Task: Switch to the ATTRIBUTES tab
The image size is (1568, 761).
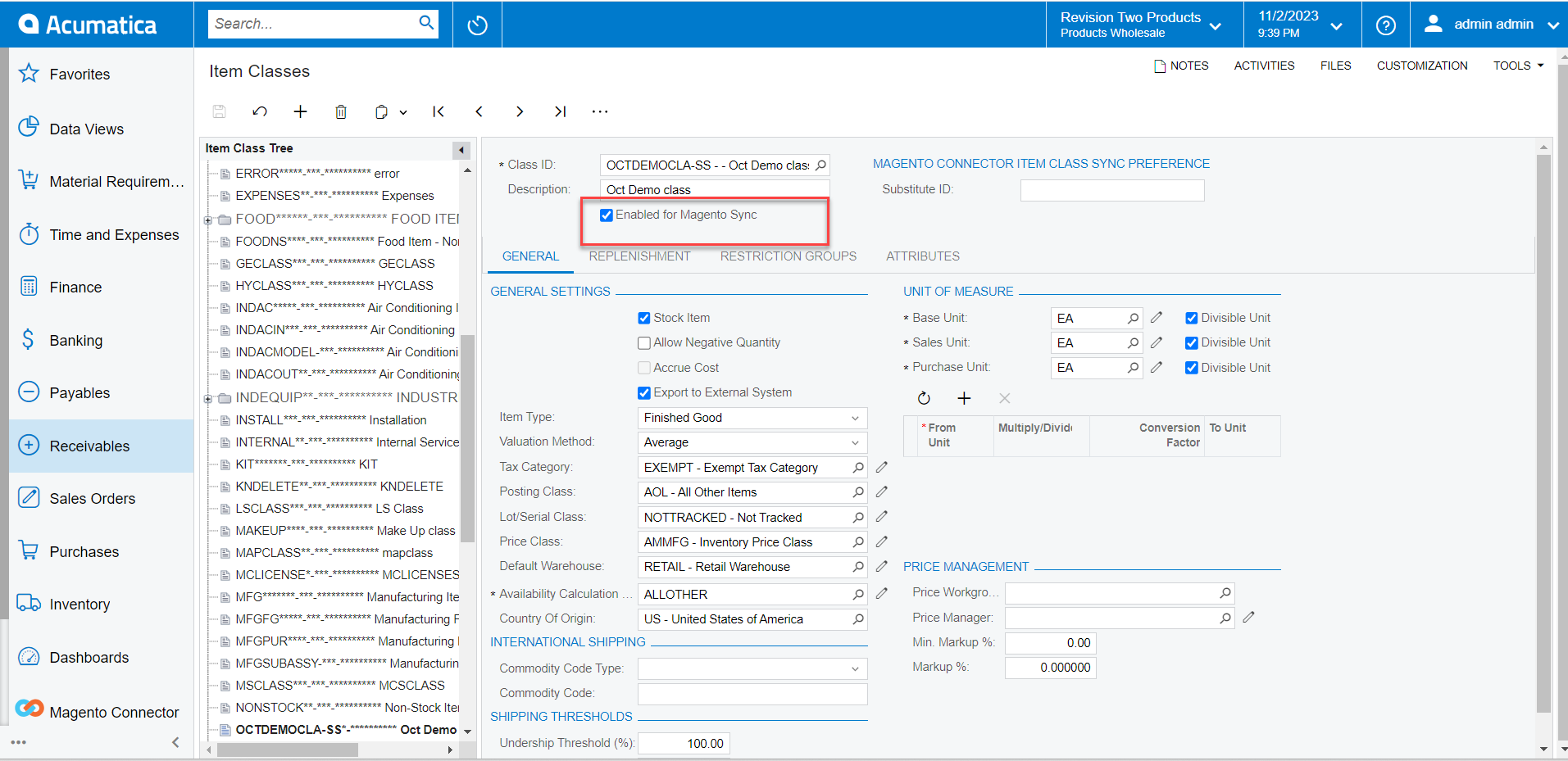Action: click(x=922, y=256)
